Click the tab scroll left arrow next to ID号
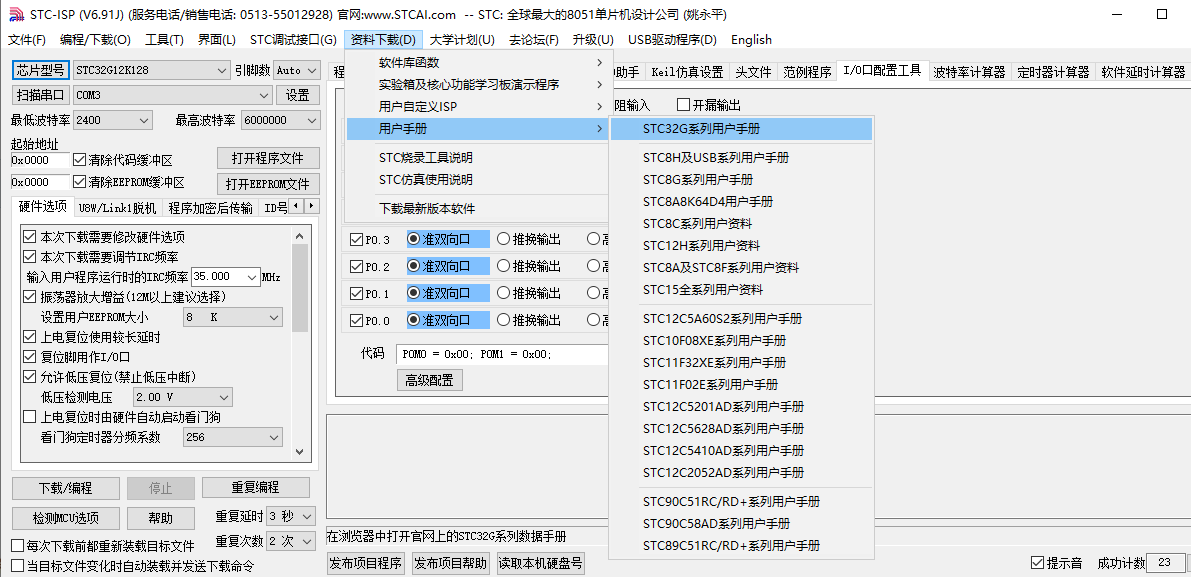The height and width of the screenshot is (577, 1191). click(297, 206)
